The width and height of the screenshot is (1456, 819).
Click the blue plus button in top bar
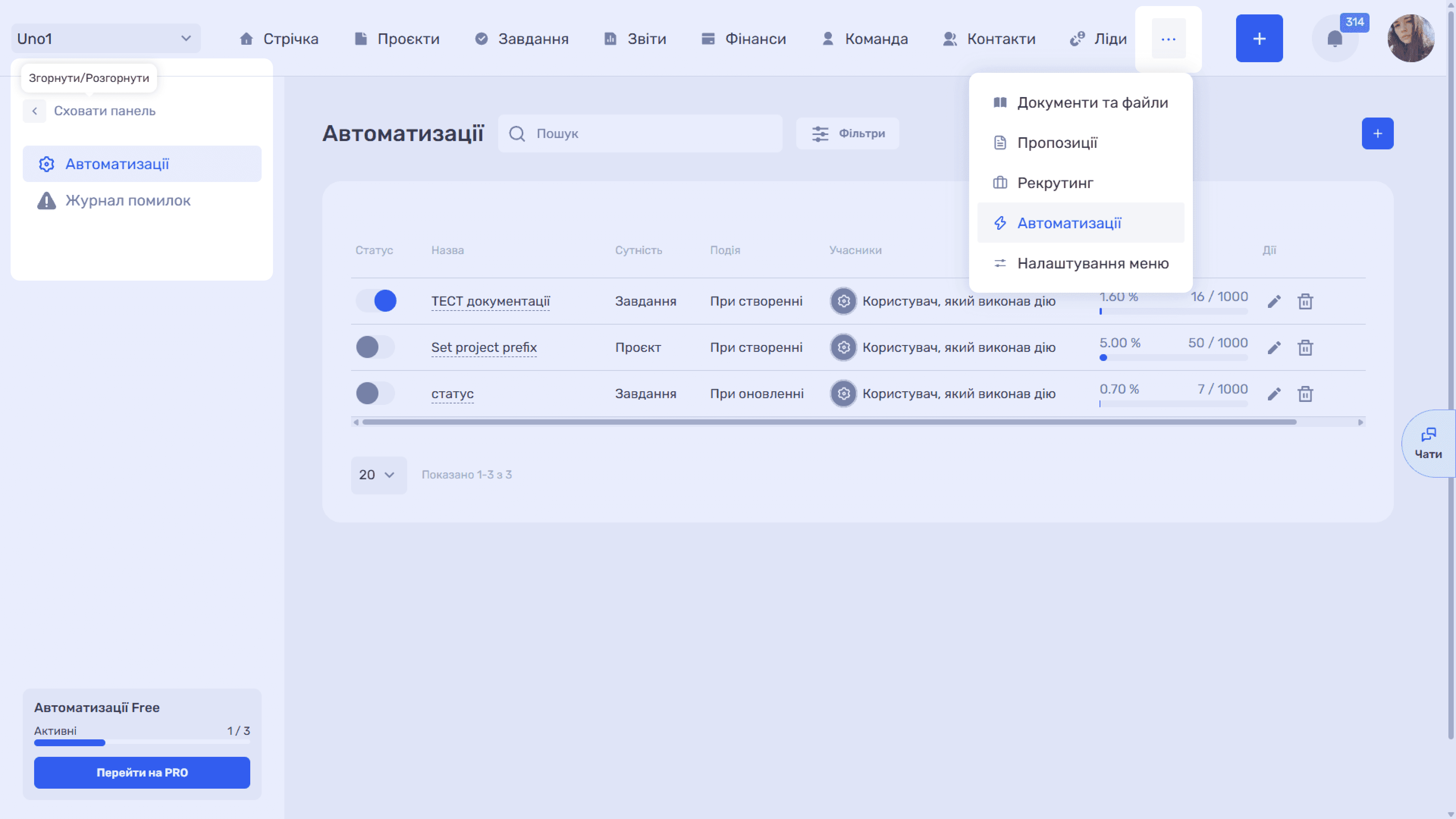(x=1259, y=38)
